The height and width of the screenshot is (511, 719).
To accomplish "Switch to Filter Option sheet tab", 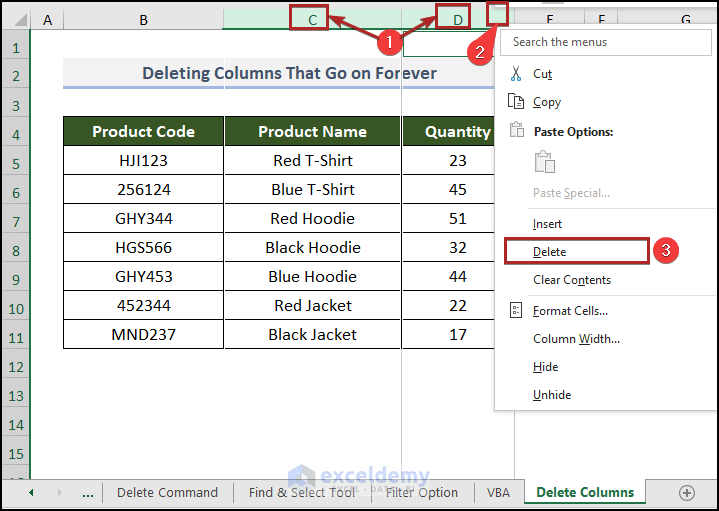I will [422, 493].
